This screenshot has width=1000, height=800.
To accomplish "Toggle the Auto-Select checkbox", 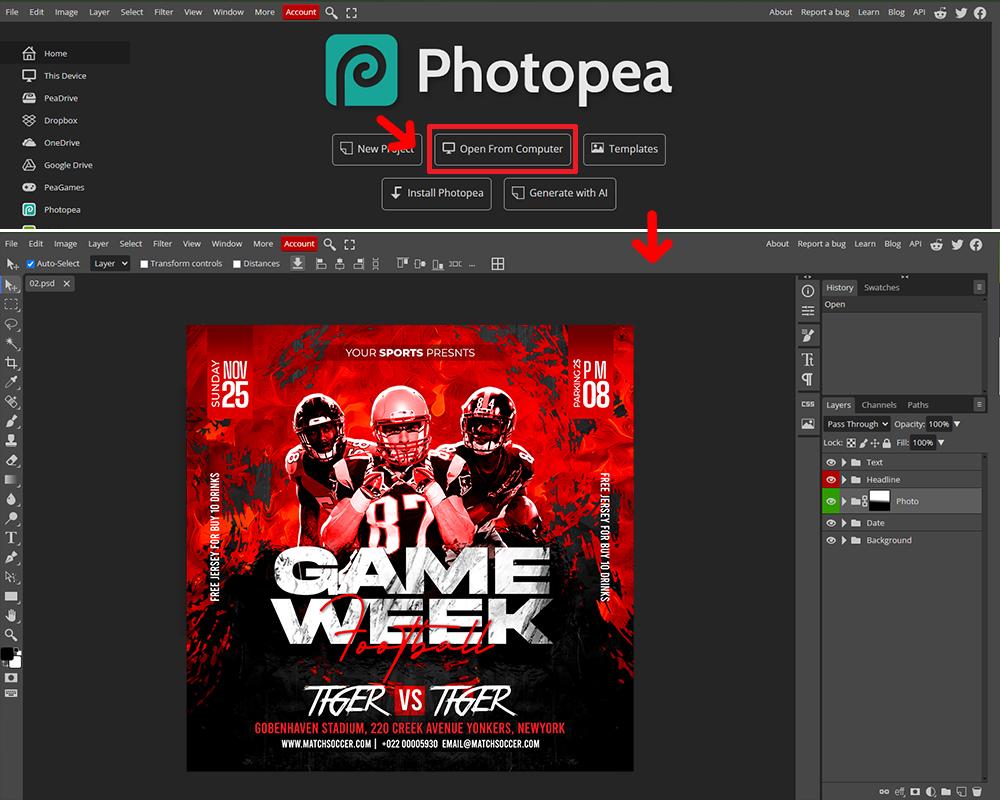I will click(30, 263).
